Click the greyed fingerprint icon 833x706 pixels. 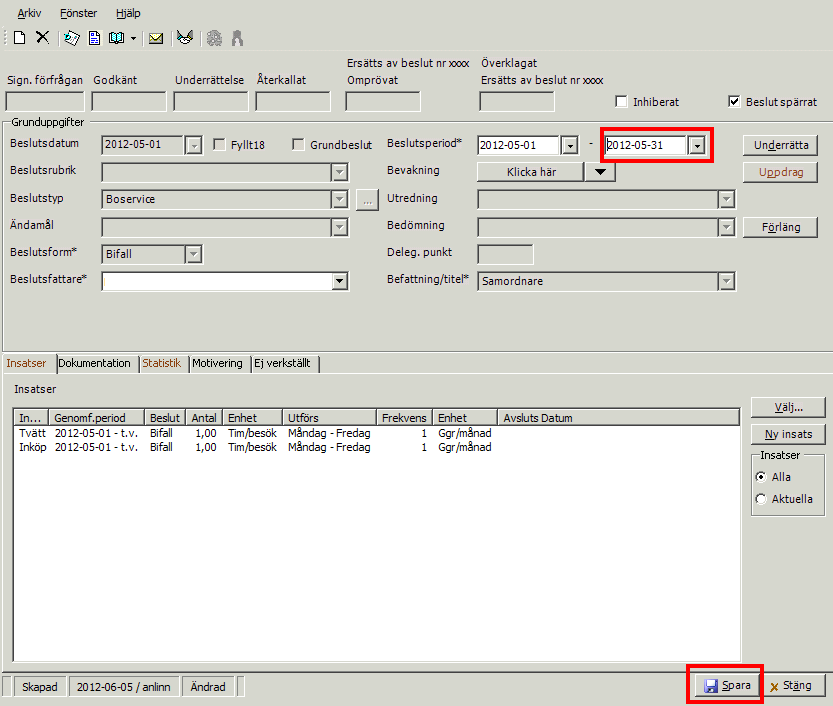pos(215,38)
